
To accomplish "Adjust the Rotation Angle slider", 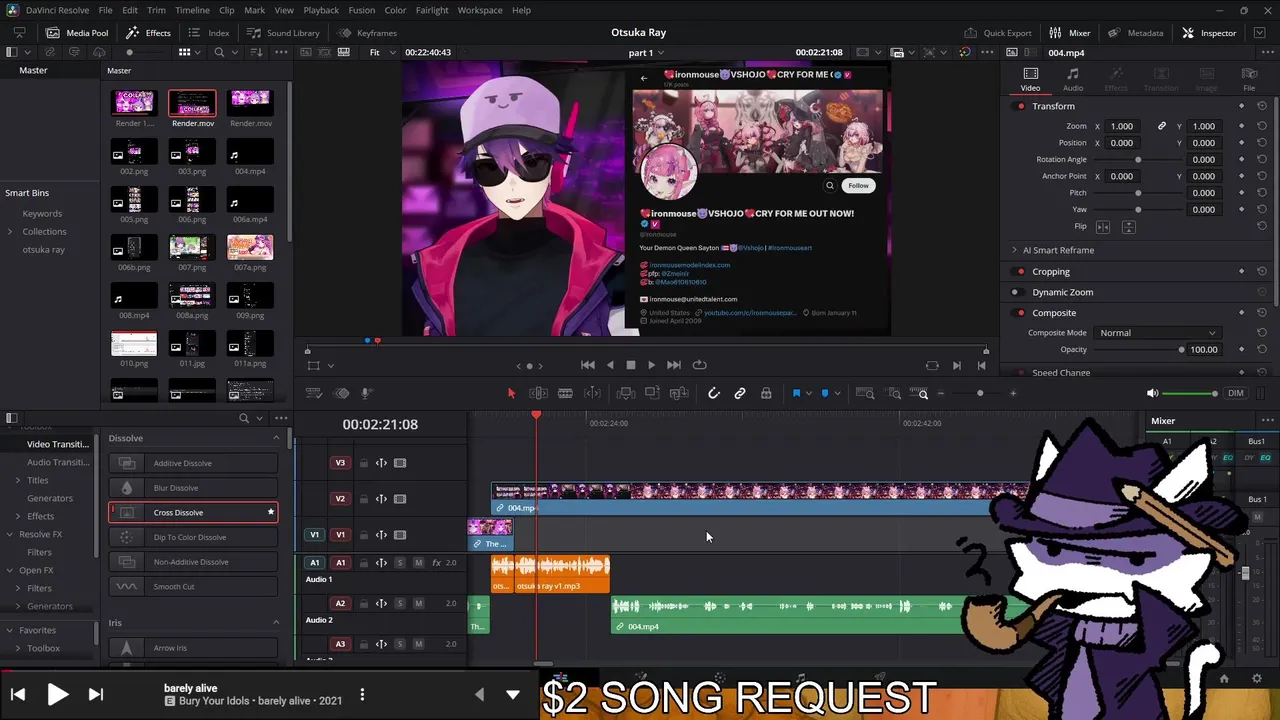I will (x=1138, y=160).
